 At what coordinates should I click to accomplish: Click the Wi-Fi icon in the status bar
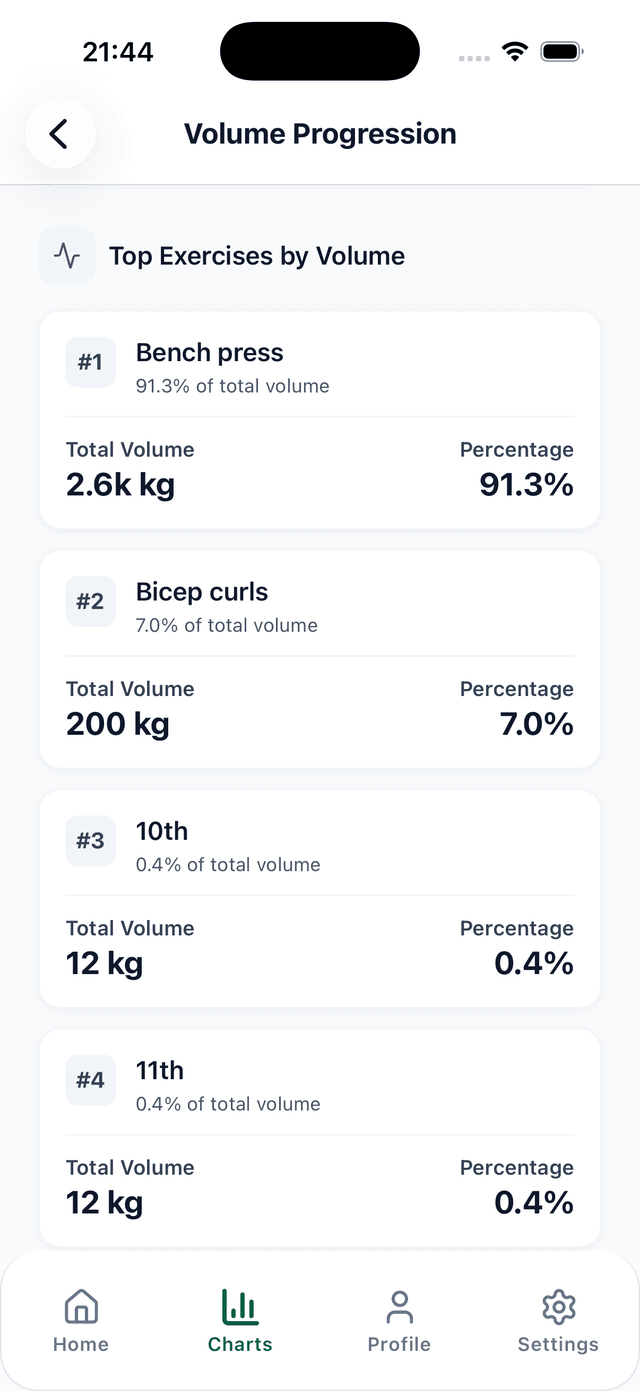pyautogui.click(x=515, y=50)
